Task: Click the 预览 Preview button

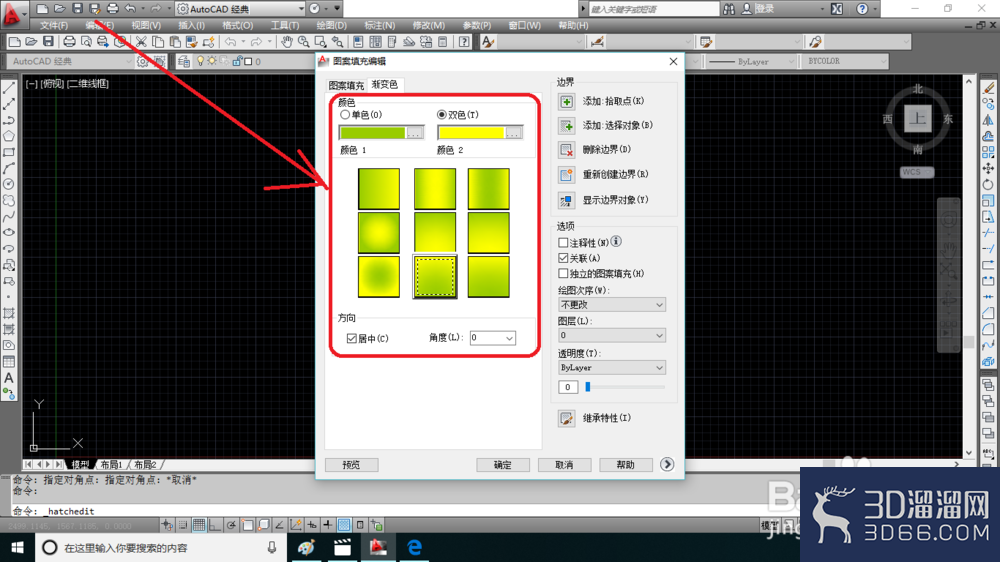Action: (x=351, y=465)
